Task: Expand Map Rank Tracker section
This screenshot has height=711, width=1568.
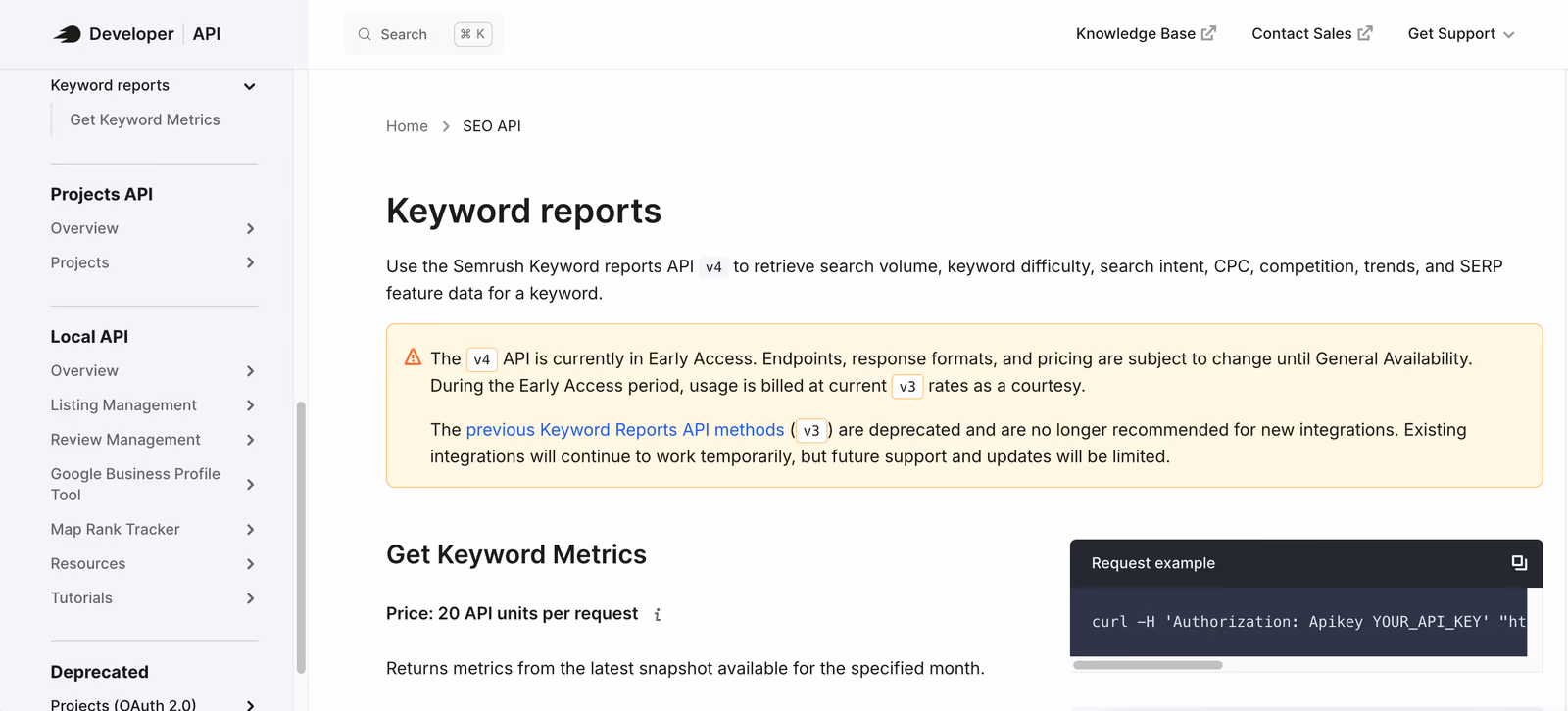Action: 250,530
